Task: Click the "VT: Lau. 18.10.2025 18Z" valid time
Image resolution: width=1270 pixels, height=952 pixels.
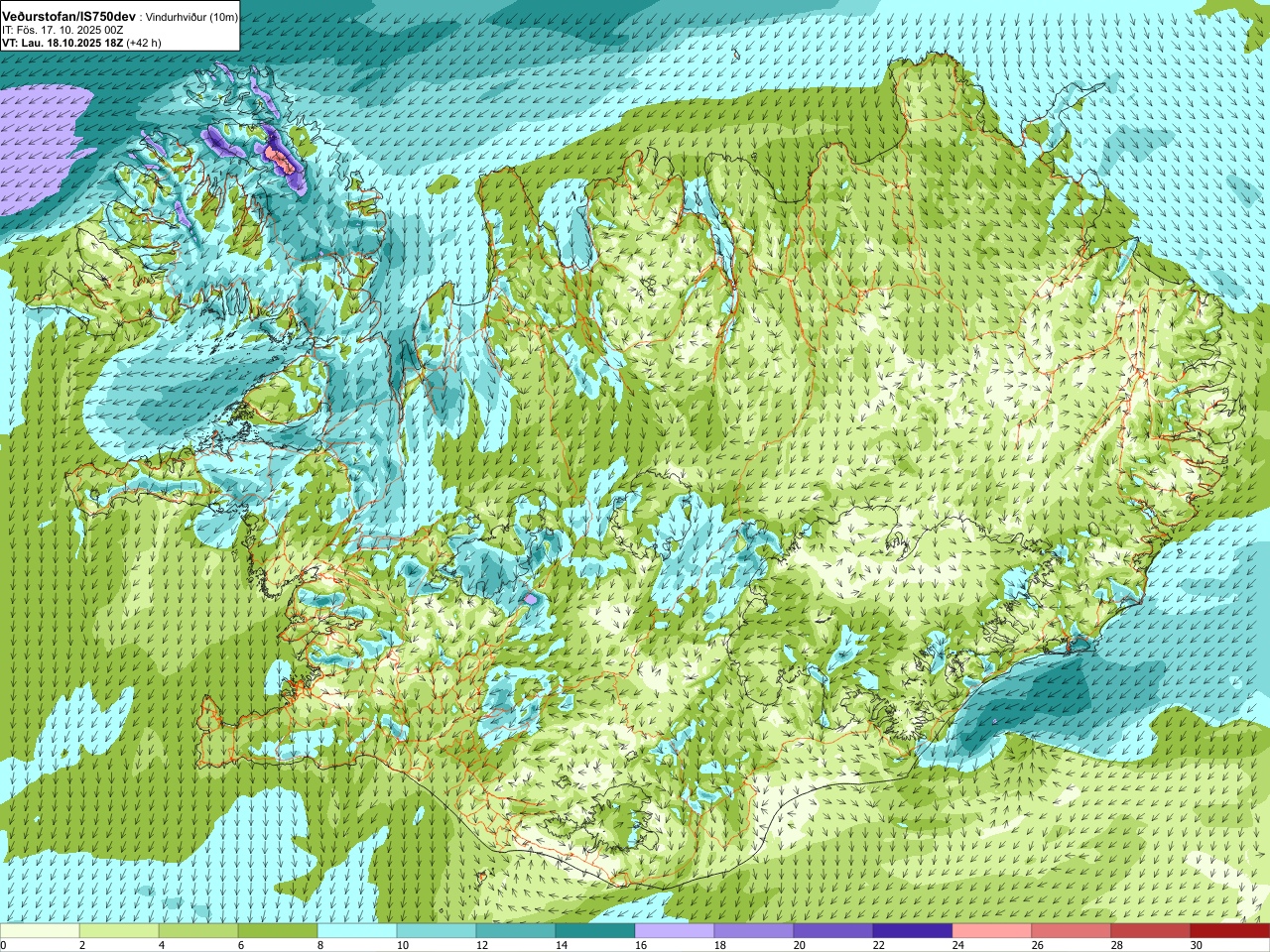Action: pos(63,44)
